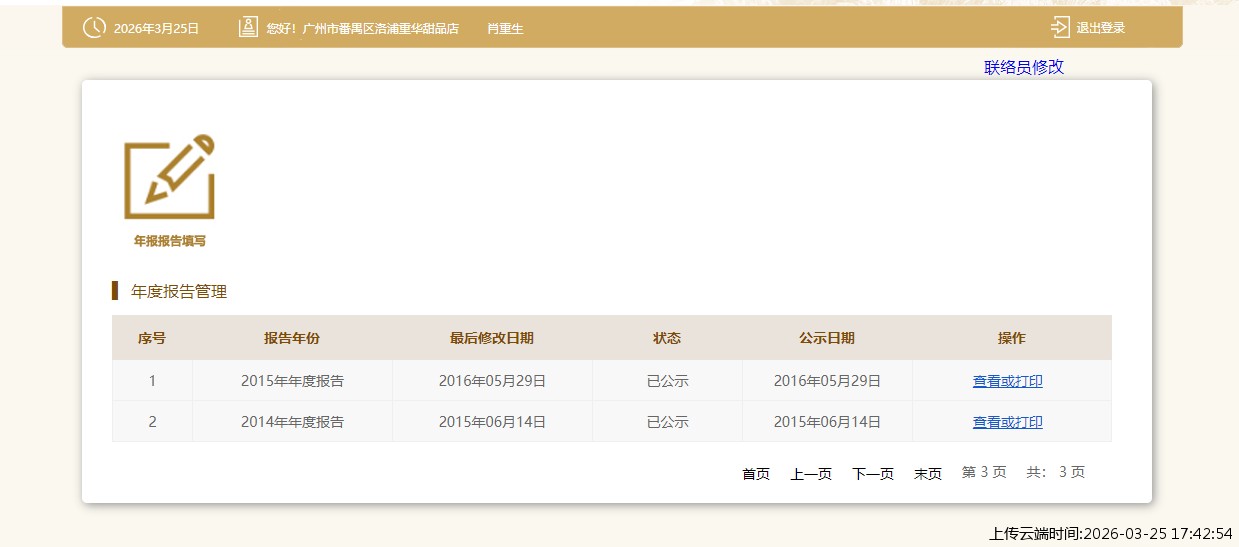Viewport: 1239px width, 547px height.
Task: Select the 2015年年度报告 table cell
Action: [x=292, y=381]
